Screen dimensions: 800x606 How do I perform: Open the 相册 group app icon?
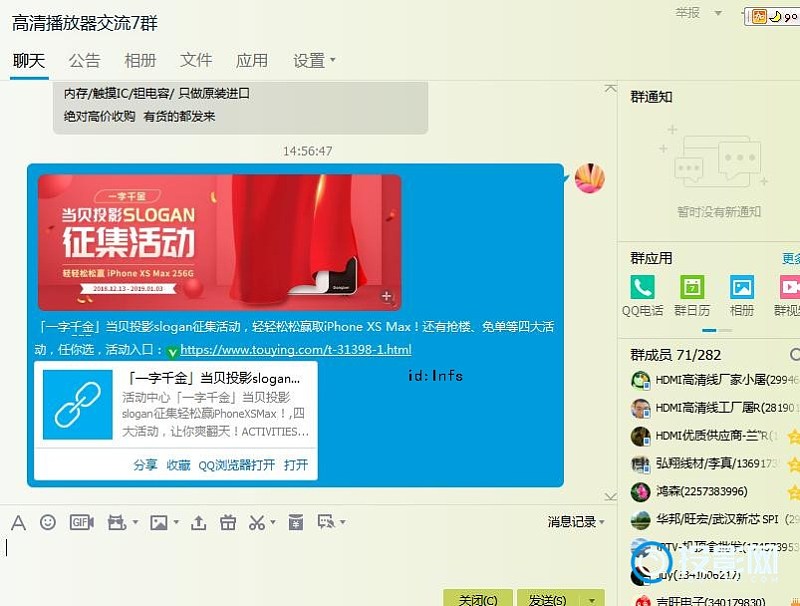741,287
